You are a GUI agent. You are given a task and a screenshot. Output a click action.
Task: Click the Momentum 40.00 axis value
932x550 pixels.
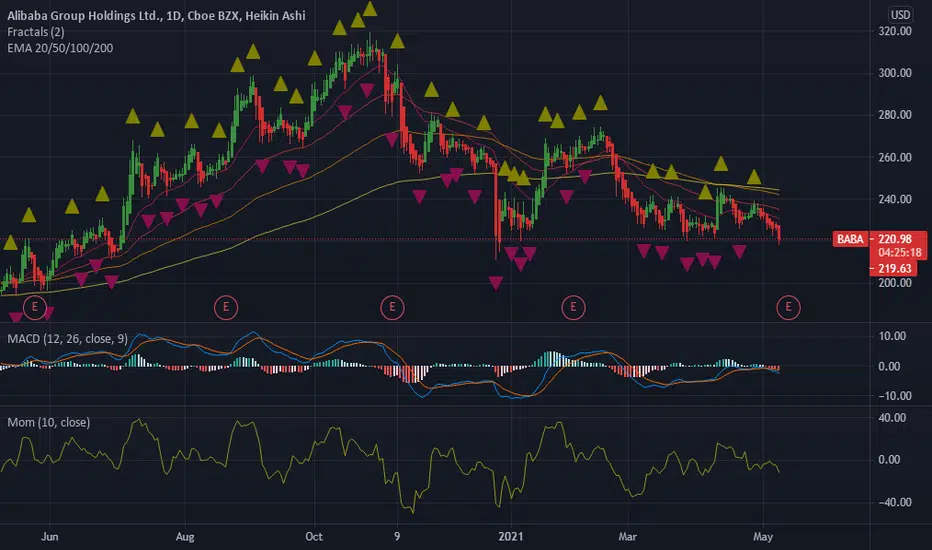point(892,418)
